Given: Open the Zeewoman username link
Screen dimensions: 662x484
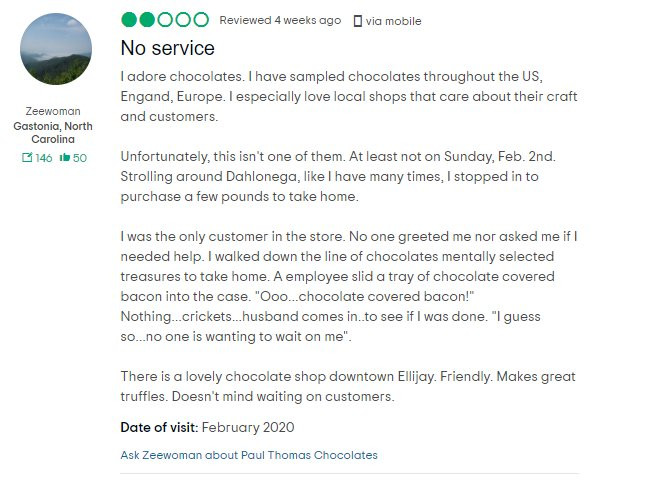Looking at the screenshot, I should [x=55, y=112].
